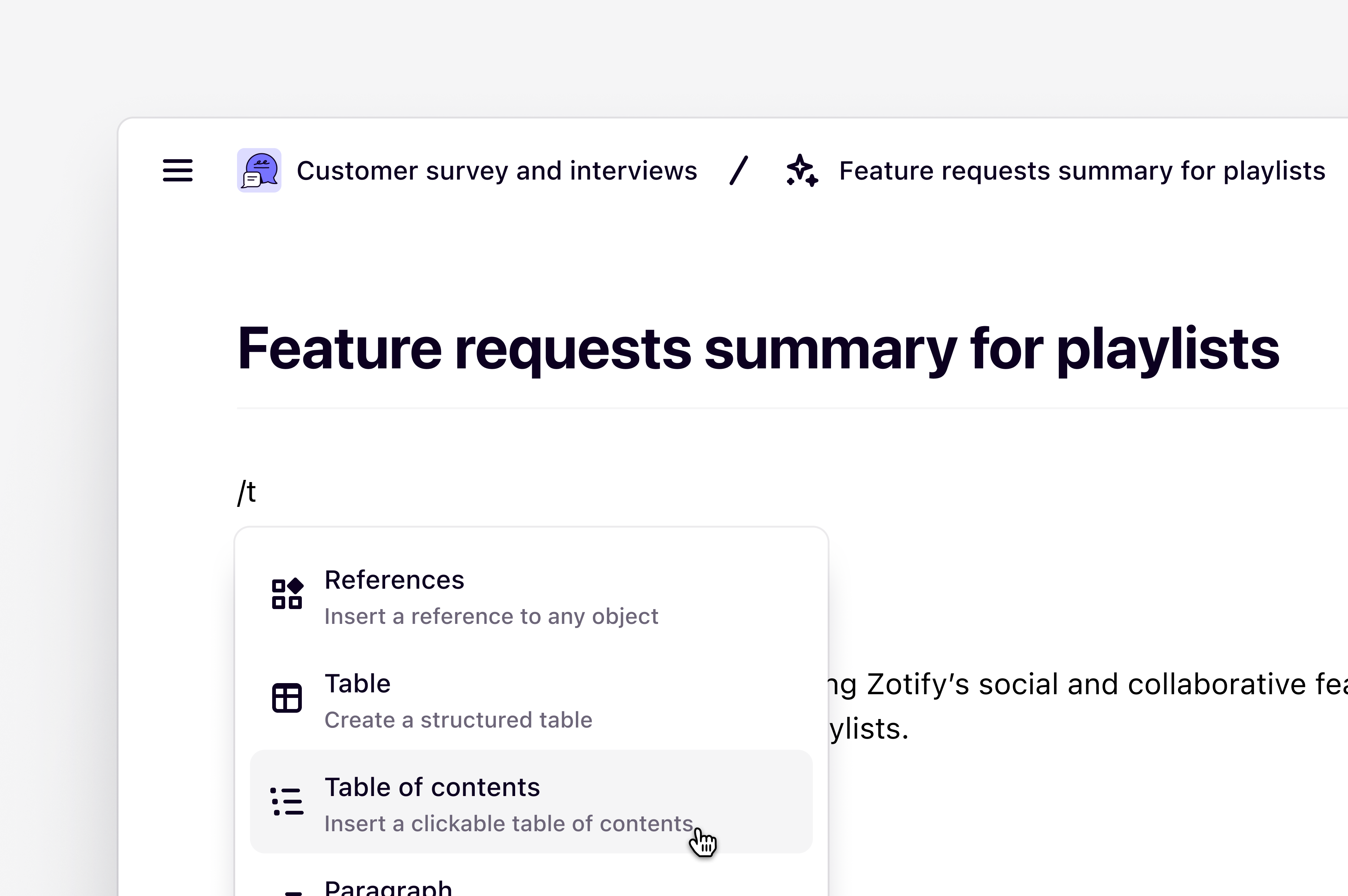Go to Customer survey and interviews breadcrumb

[497, 171]
